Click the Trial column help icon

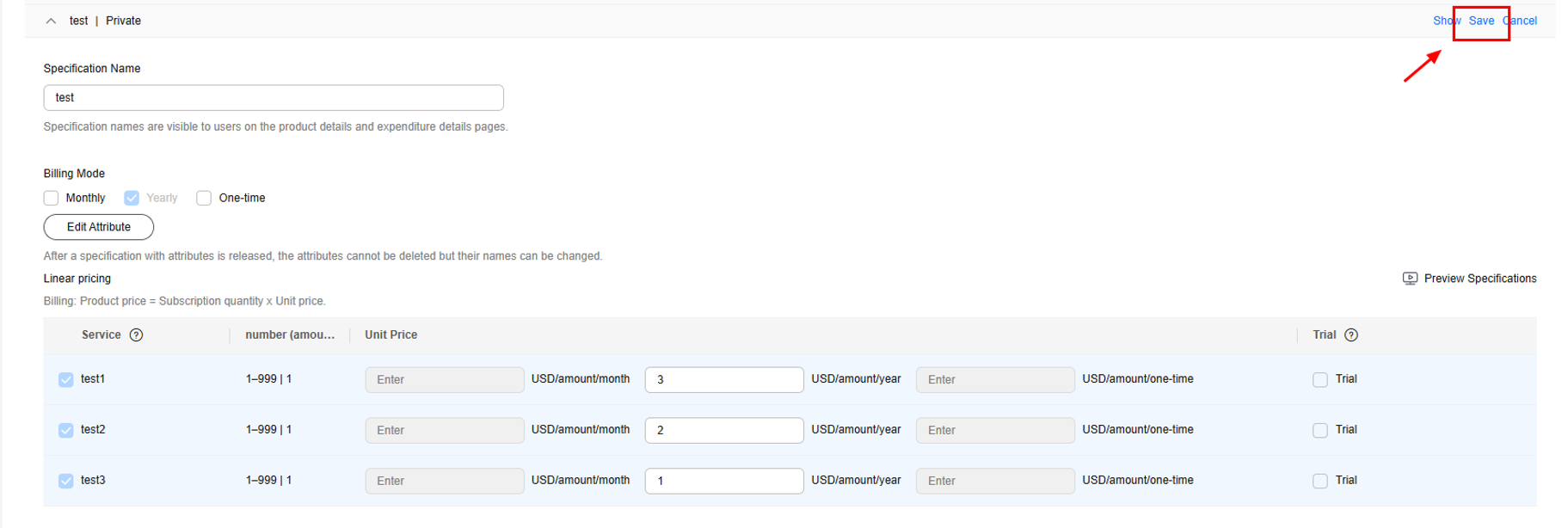1351,335
